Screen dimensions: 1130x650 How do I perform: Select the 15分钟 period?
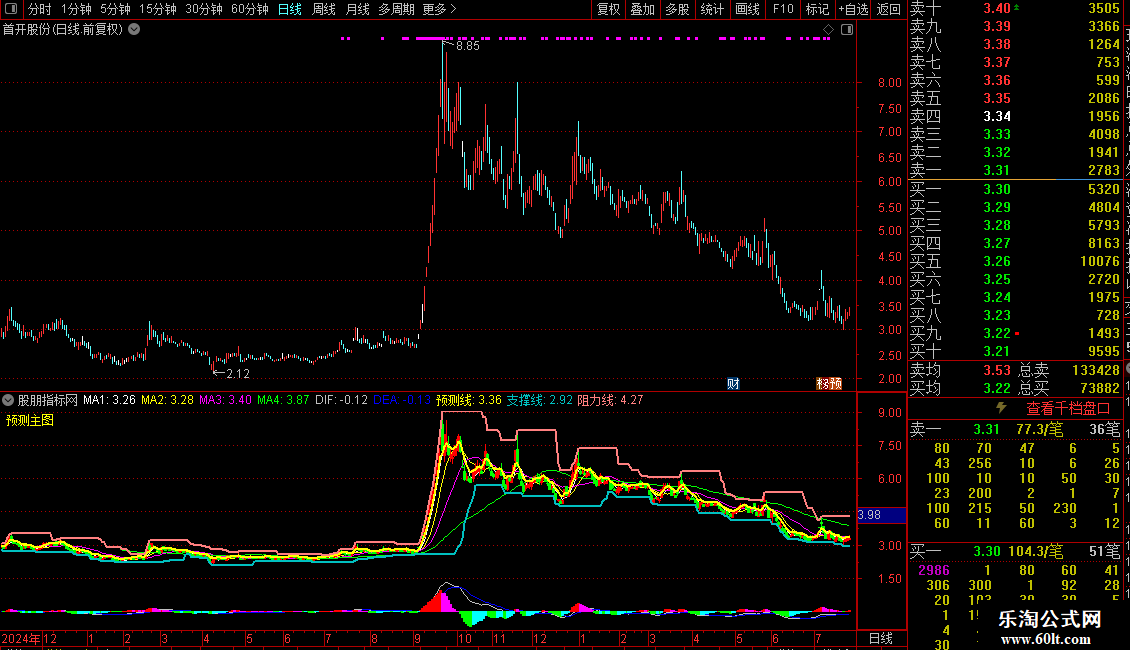coord(157,9)
